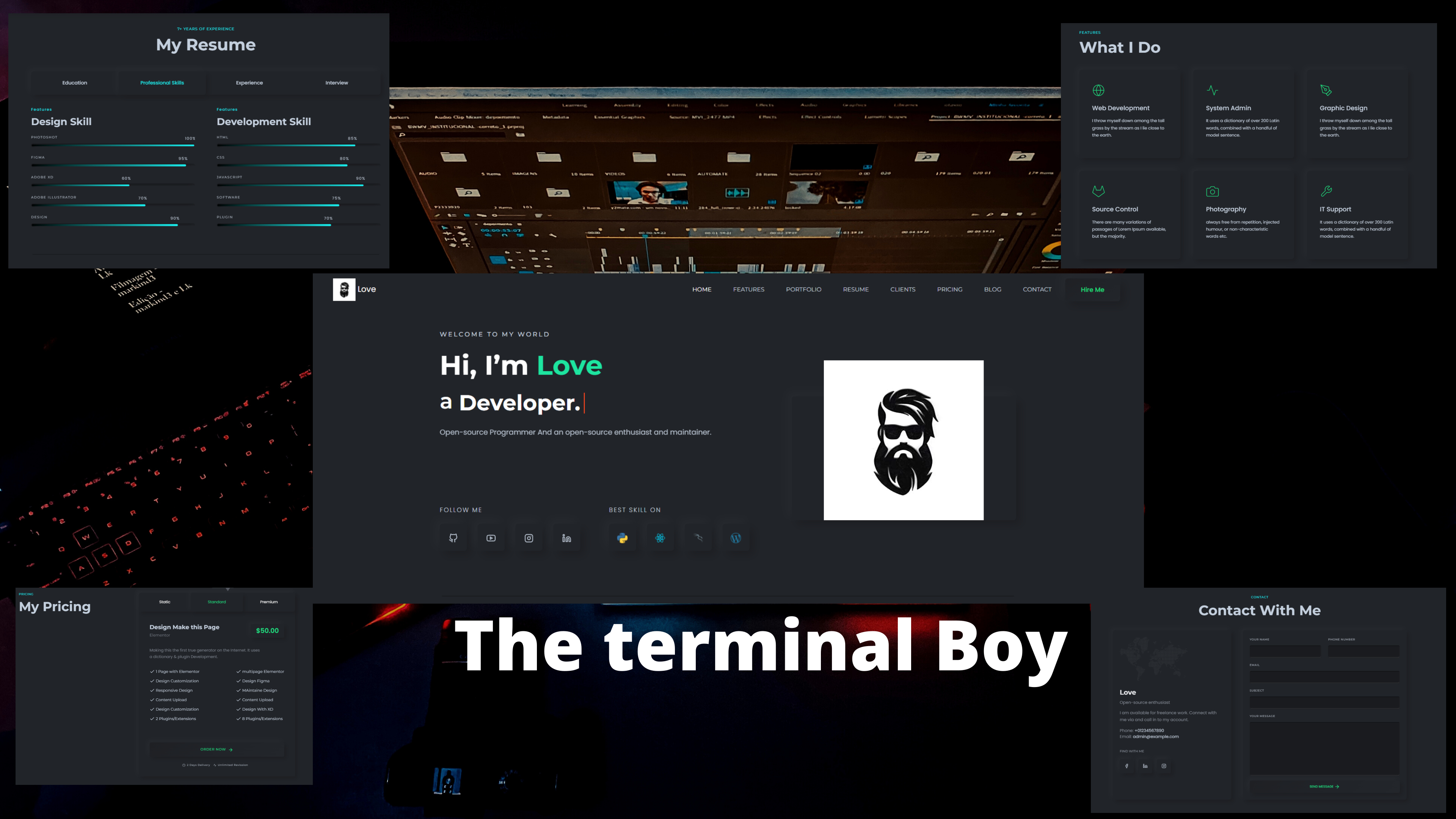Click the Python skill icon
Screen dimensions: 1456x819
pos(622,538)
